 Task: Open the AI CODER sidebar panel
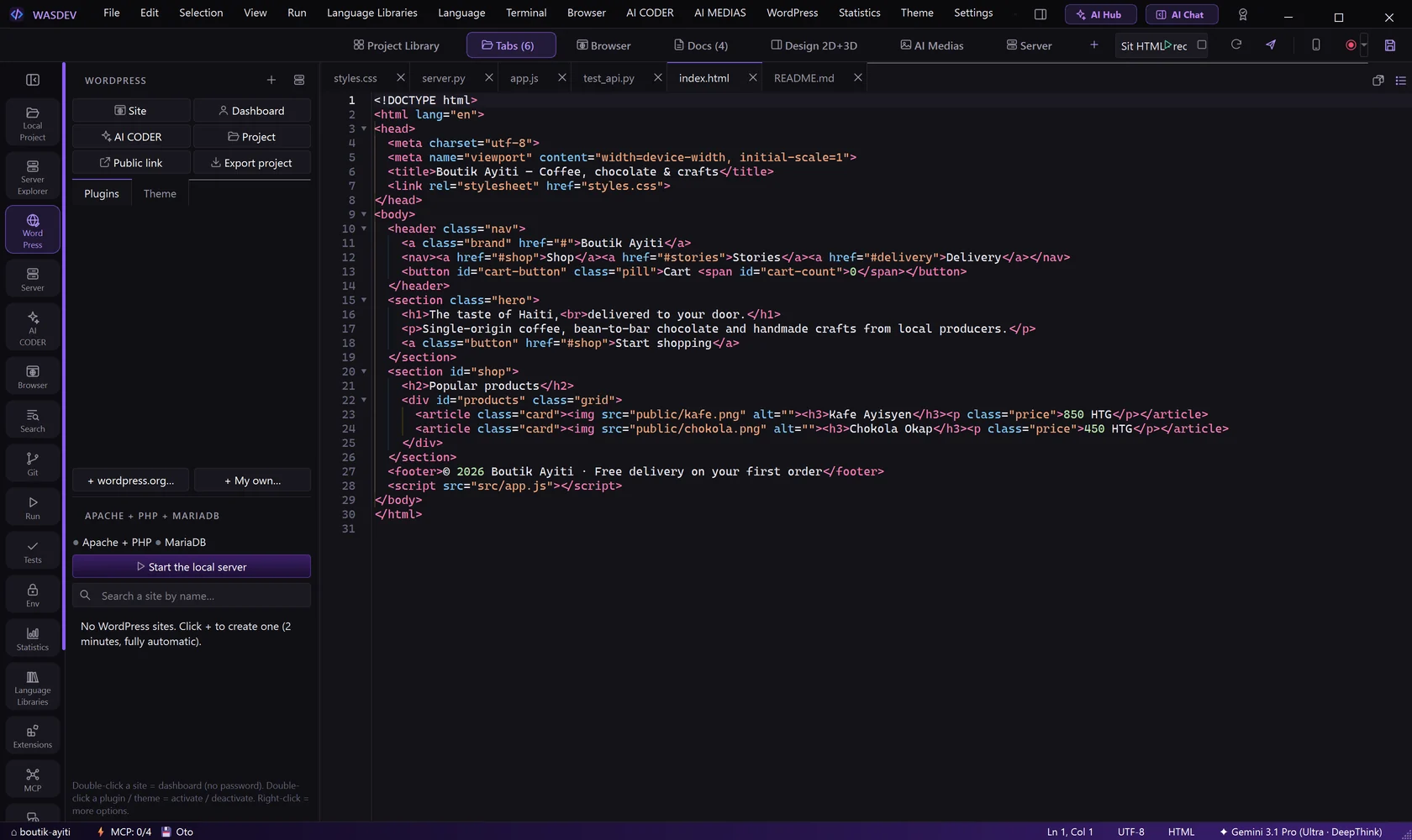(x=33, y=328)
